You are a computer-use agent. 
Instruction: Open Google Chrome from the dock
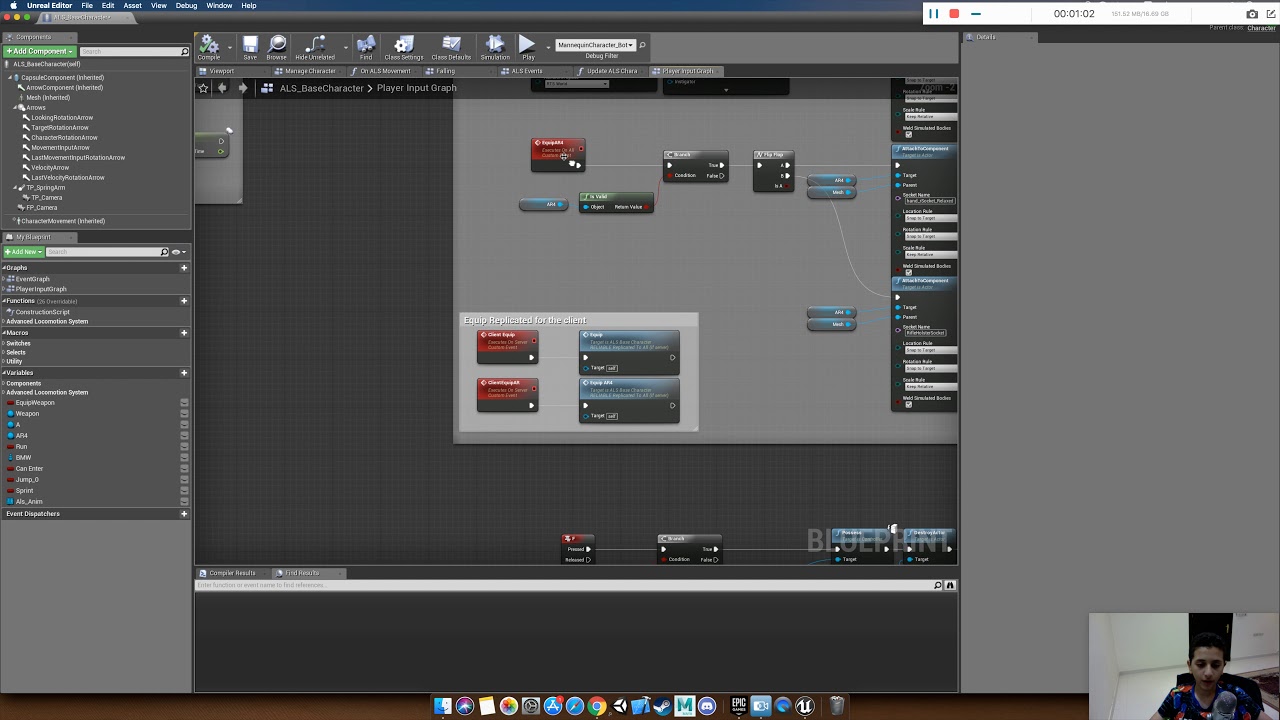tap(597, 706)
